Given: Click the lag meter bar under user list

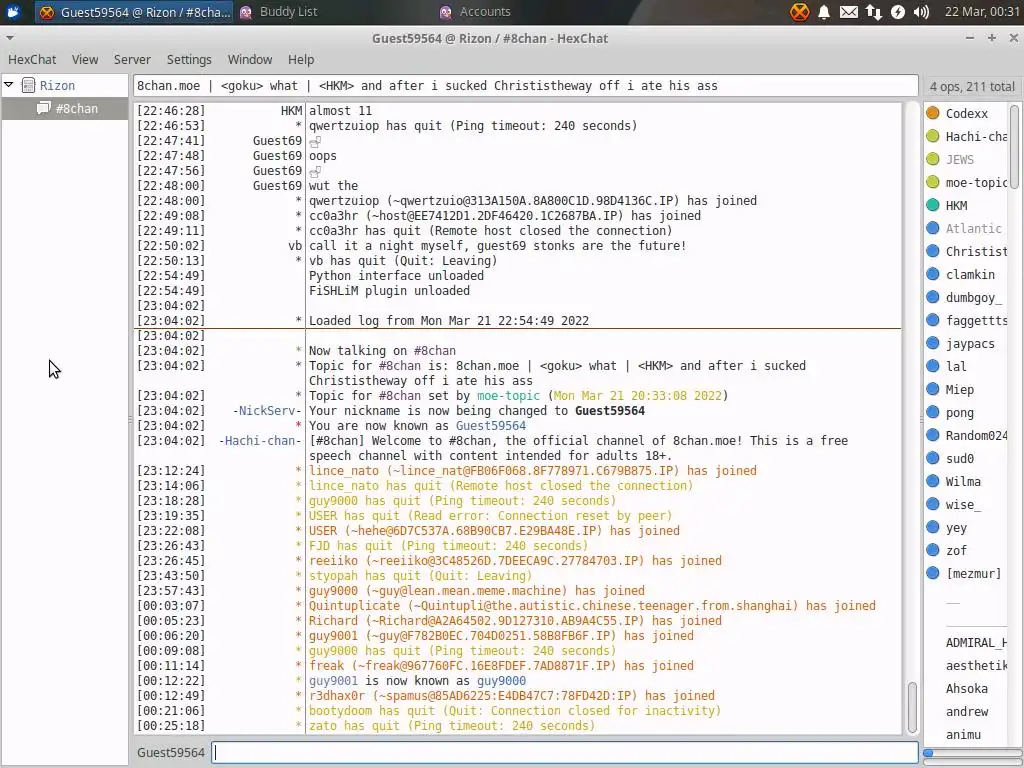Looking at the screenshot, I should click(971, 752).
